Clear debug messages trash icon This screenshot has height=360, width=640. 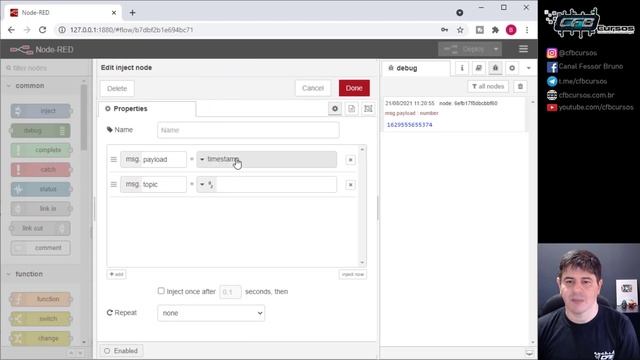[x=520, y=87]
